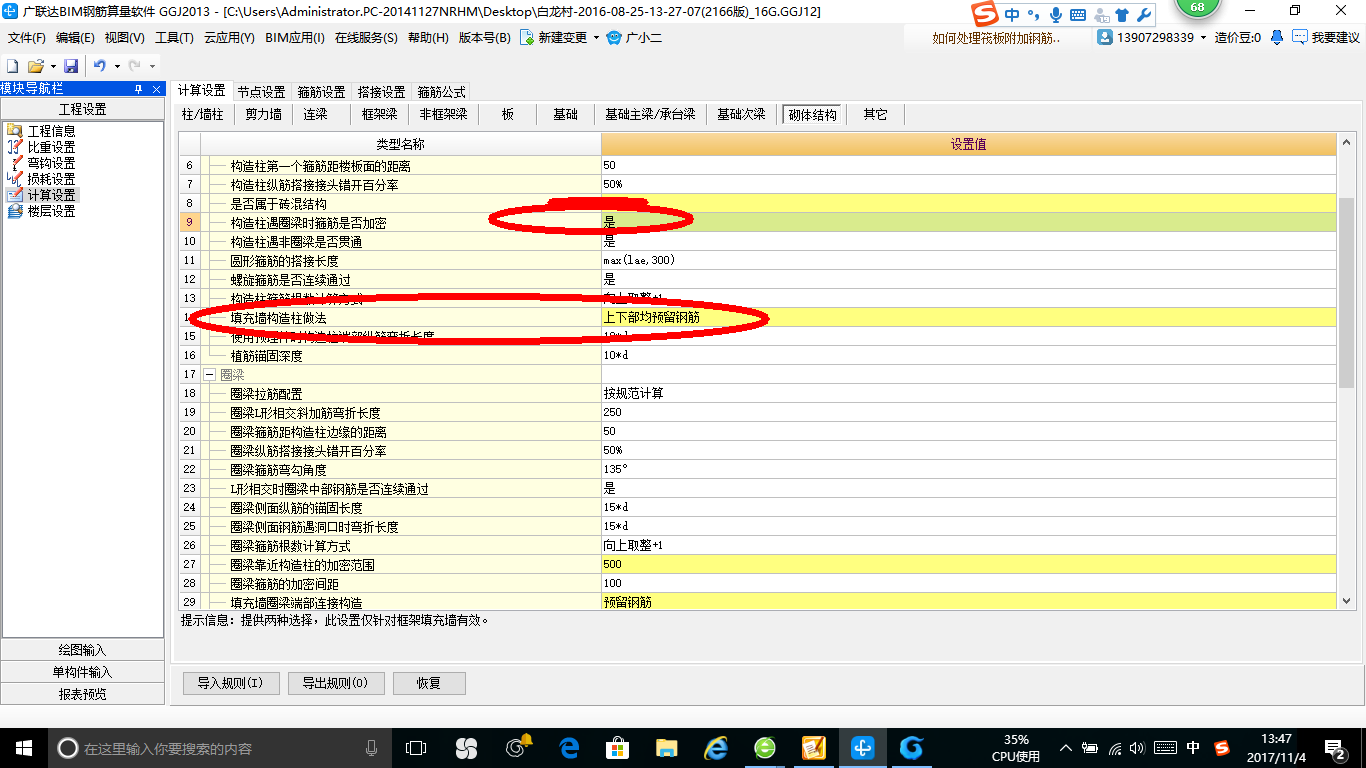Click the 我要建议 chat bubble icon

[x=1299, y=37]
